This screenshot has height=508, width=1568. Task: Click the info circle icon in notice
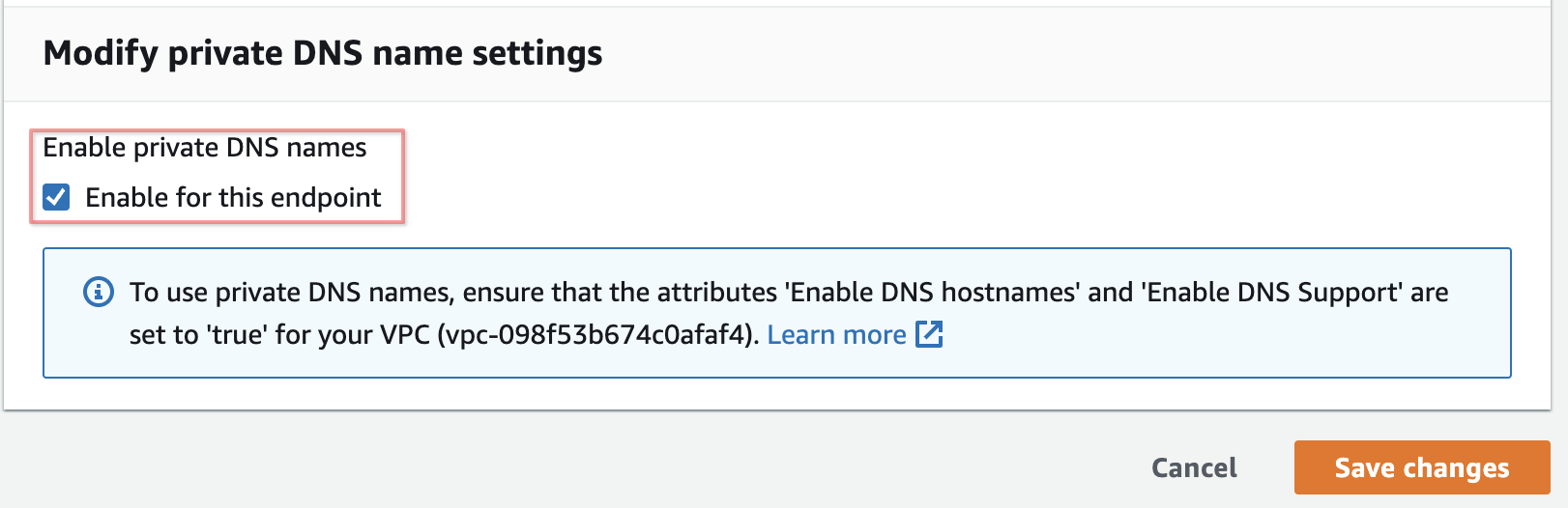[99, 292]
